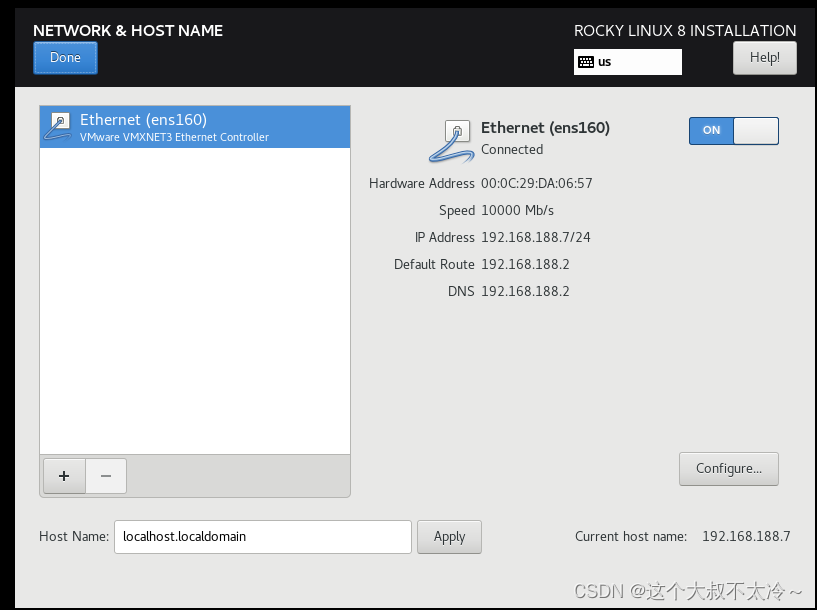The width and height of the screenshot is (817, 610).
Task: Click the us keyboard layout indicator
Action: pos(627,62)
